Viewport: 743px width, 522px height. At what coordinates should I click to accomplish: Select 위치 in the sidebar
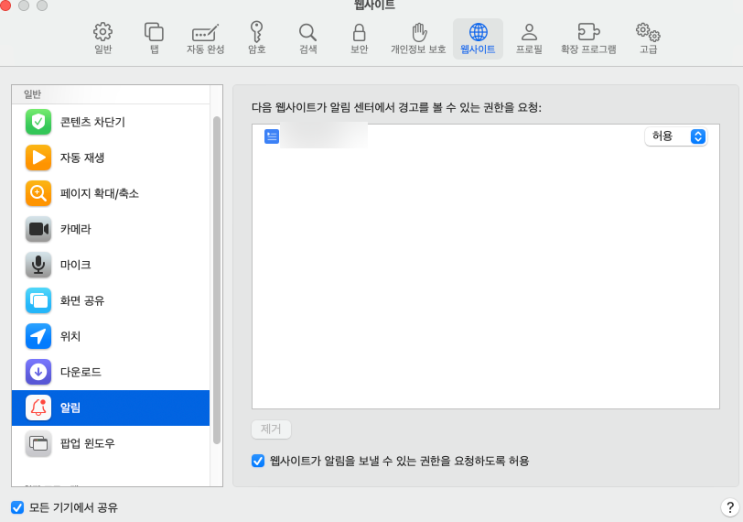[x=111, y=336]
